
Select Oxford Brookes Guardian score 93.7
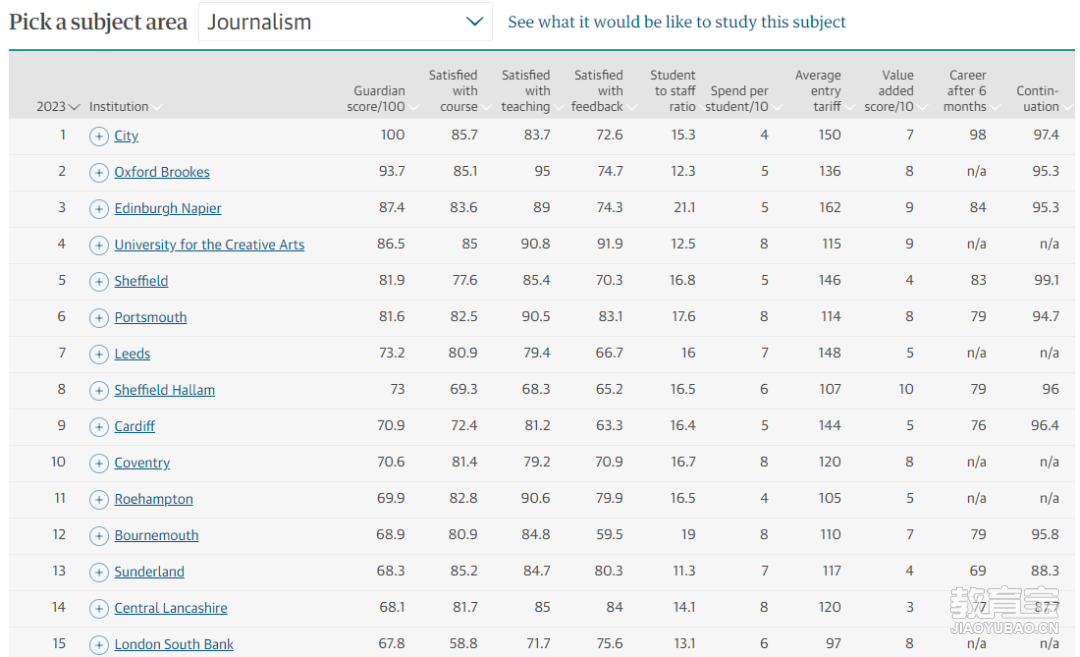pos(392,171)
